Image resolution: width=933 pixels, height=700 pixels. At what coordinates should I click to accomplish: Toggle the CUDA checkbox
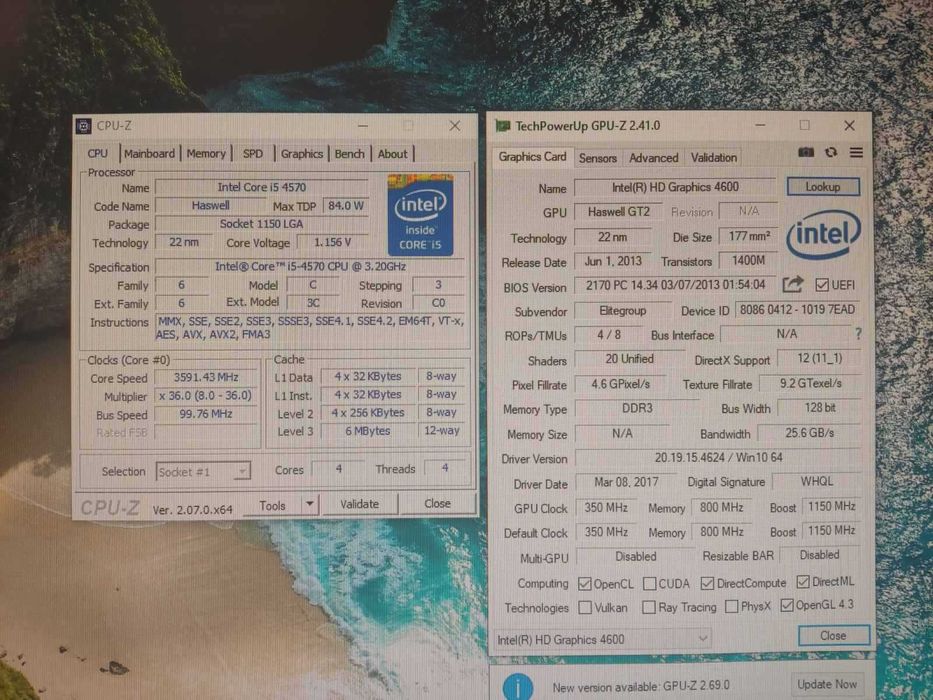(650, 583)
